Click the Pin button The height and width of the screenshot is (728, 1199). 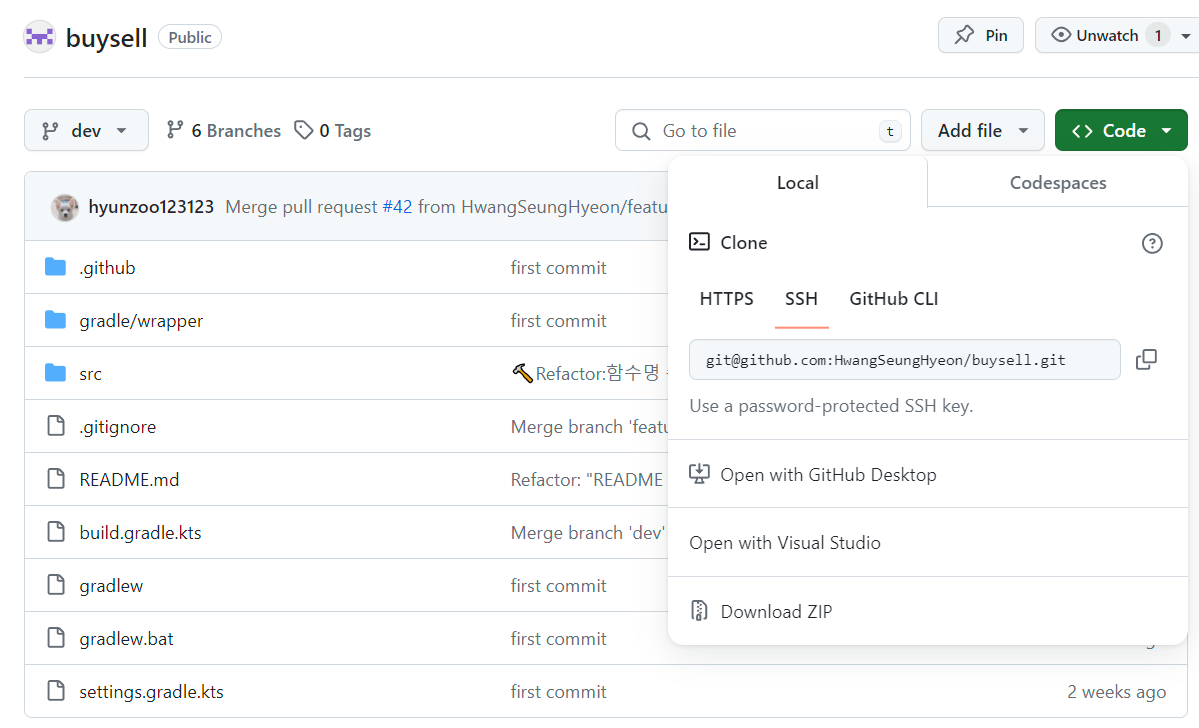click(981, 36)
